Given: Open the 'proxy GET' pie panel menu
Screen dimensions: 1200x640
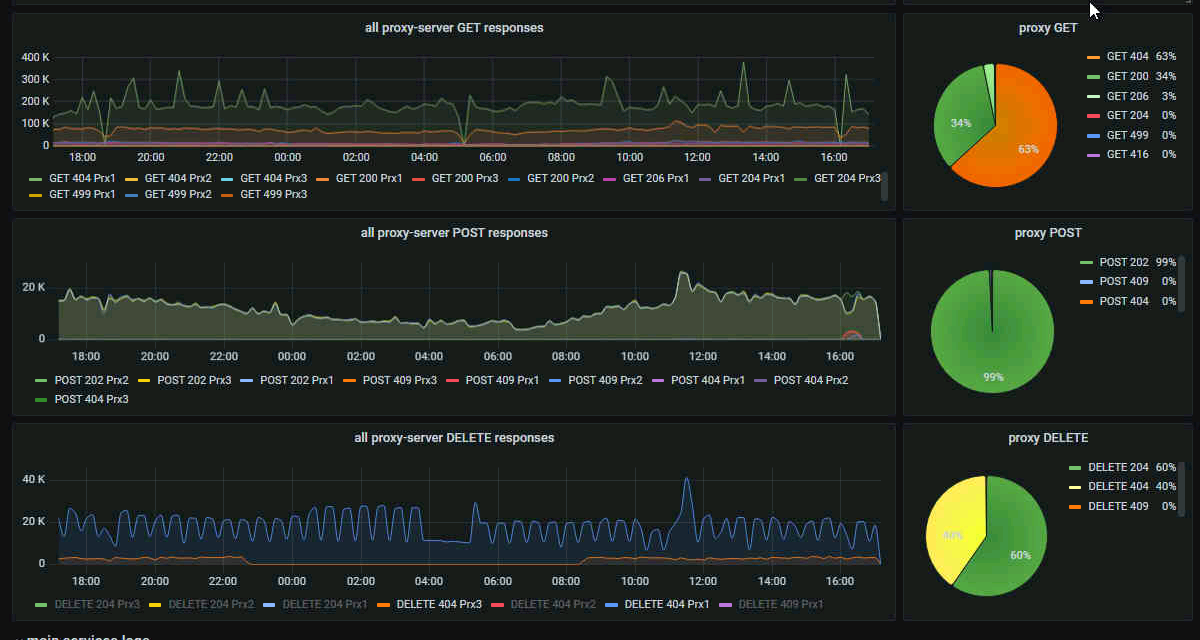Looking at the screenshot, I should coord(1048,28).
